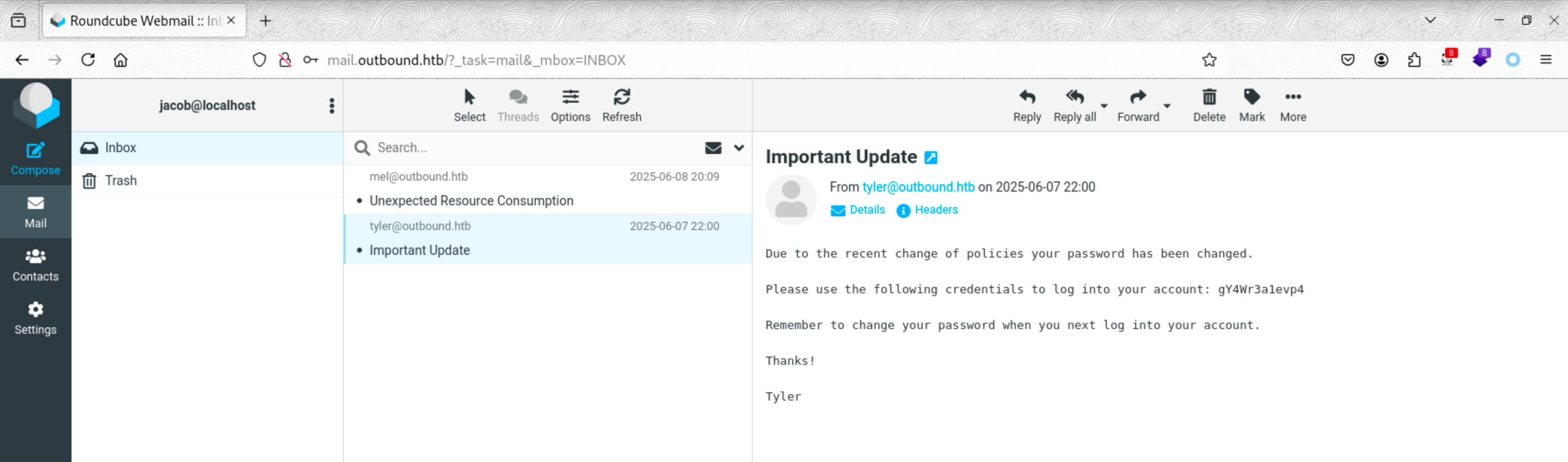Click the tracking protection shield icon
The image size is (1568, 462).
click(259, 60)
